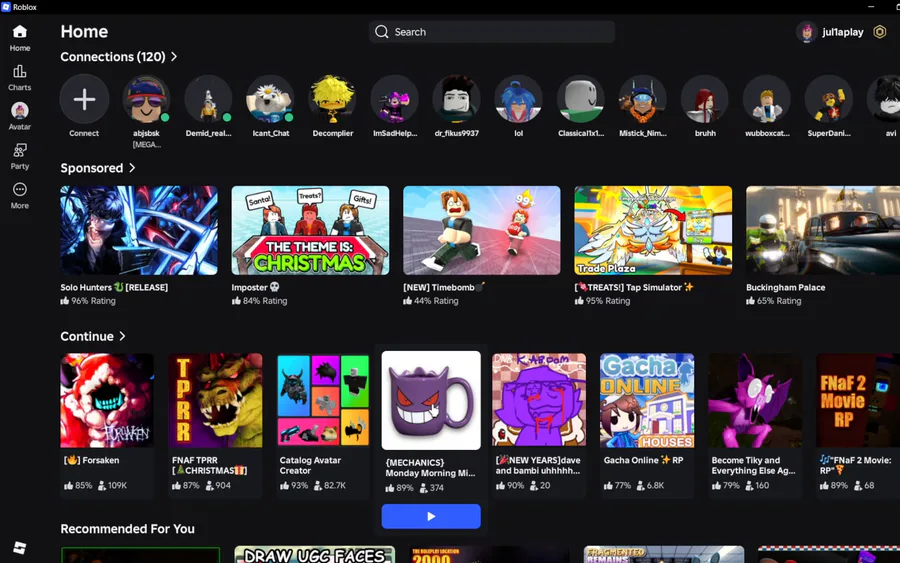
Task: Open the Fragmented Remains recommended thumbnail
Action: [664, 554]
